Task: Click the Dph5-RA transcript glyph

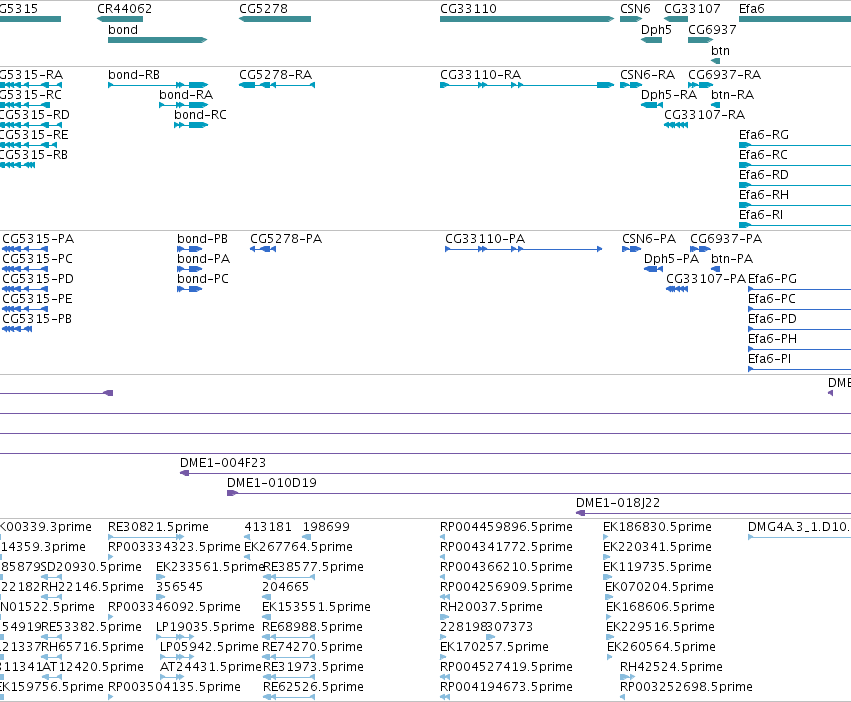Action: 652,105
